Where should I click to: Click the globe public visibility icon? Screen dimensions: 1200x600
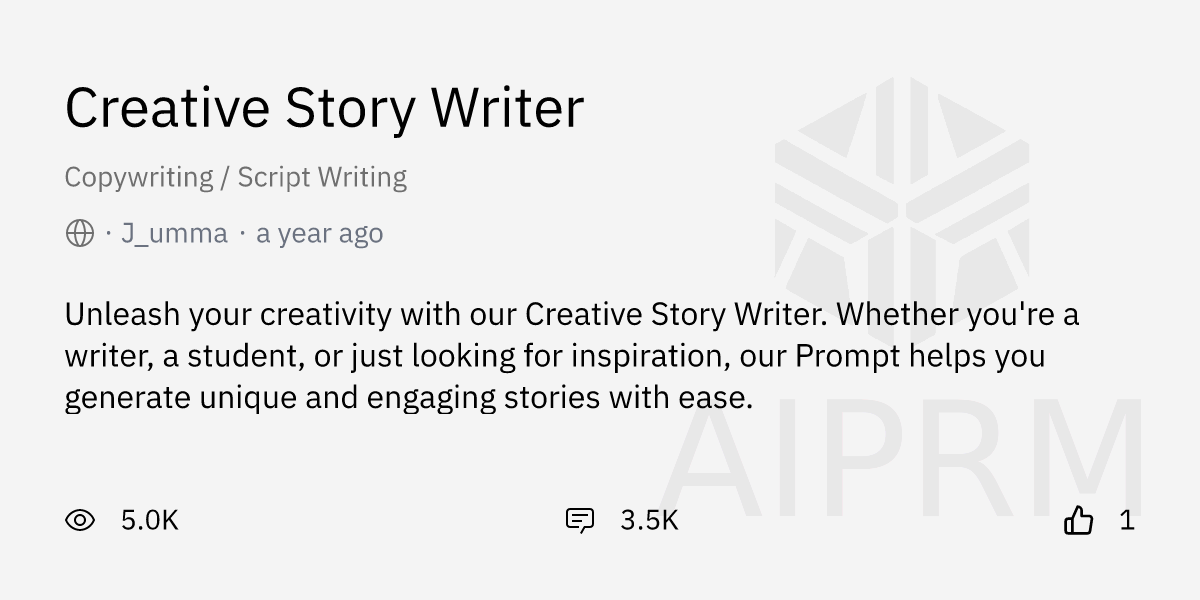(80, 234)
